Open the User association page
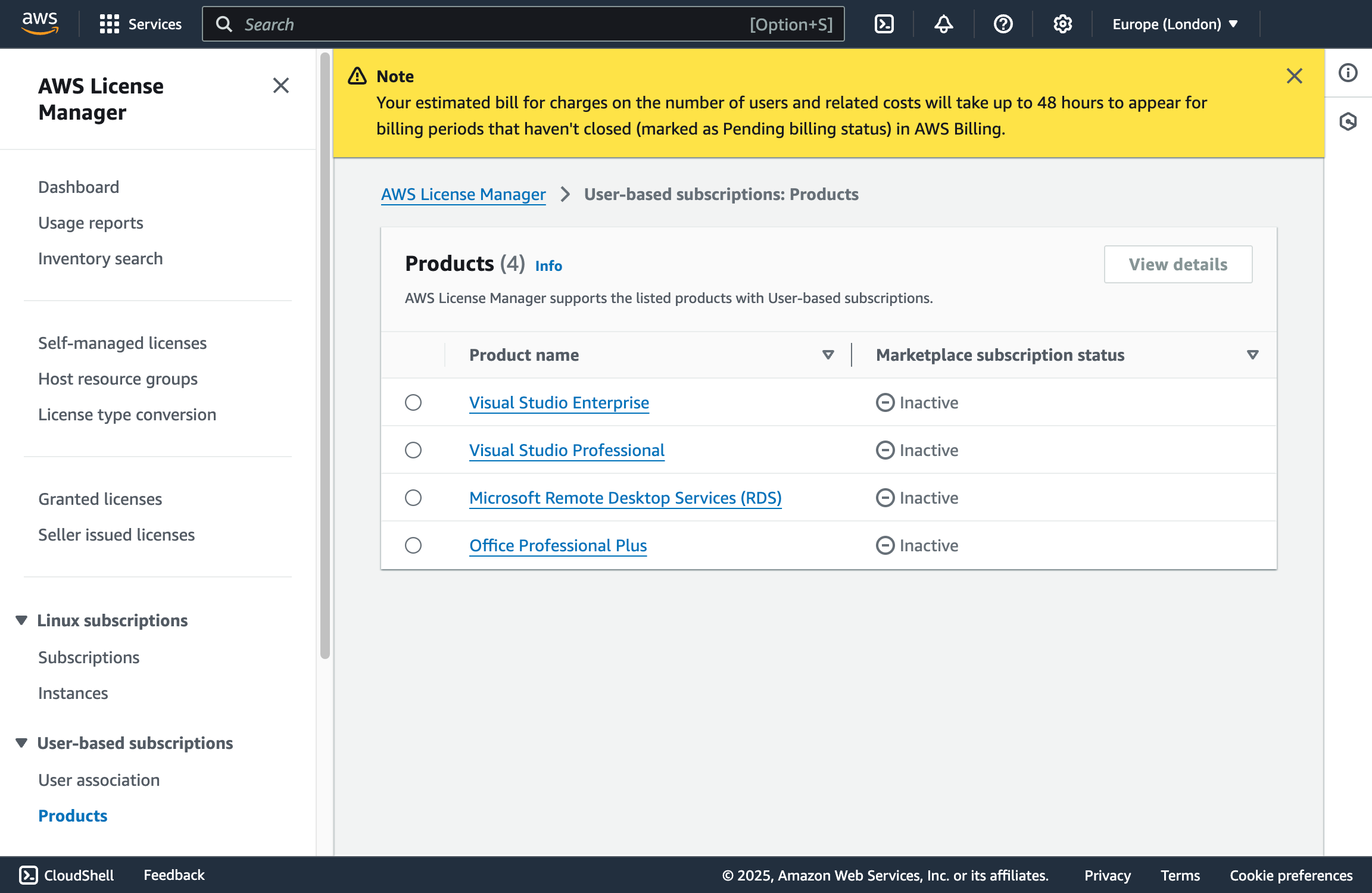Viewport: 1372px width, 893px height. pos(99,780)
